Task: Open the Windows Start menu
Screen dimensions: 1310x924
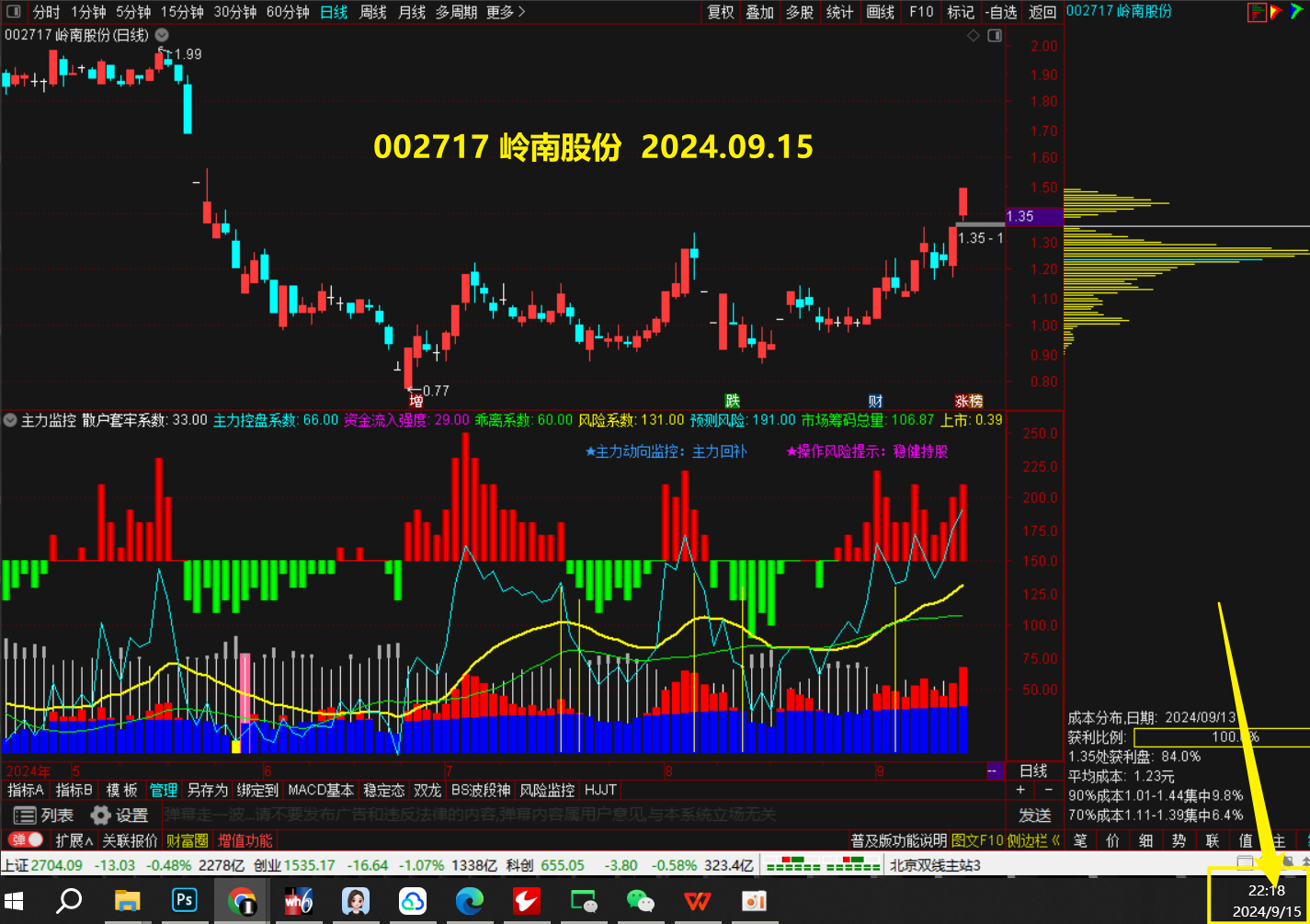Action: pos(15,900)
